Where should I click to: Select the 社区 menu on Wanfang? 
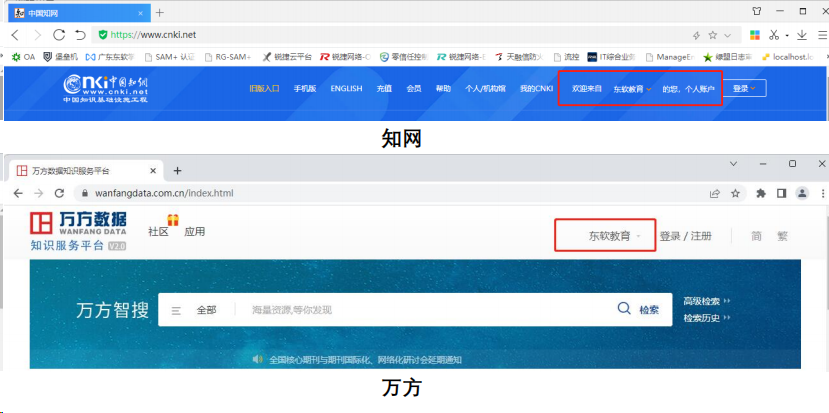[x=158, y=232]
